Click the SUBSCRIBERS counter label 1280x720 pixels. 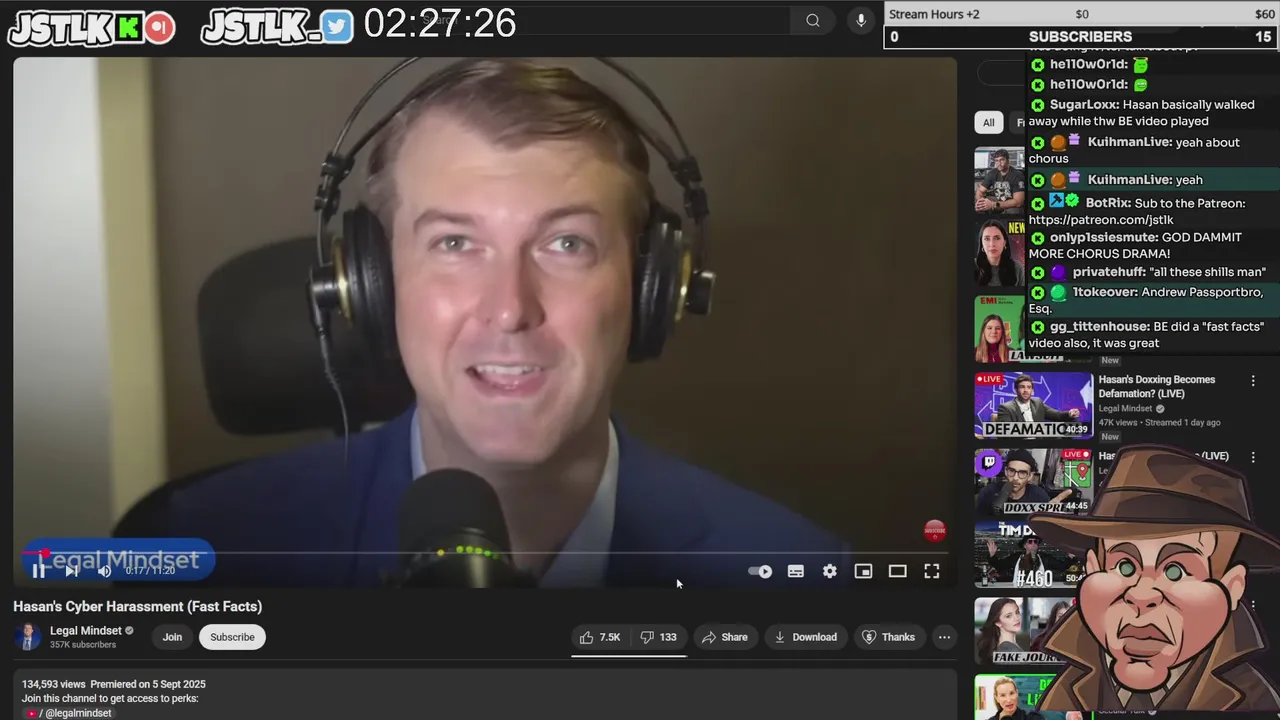coord(1080,36)
